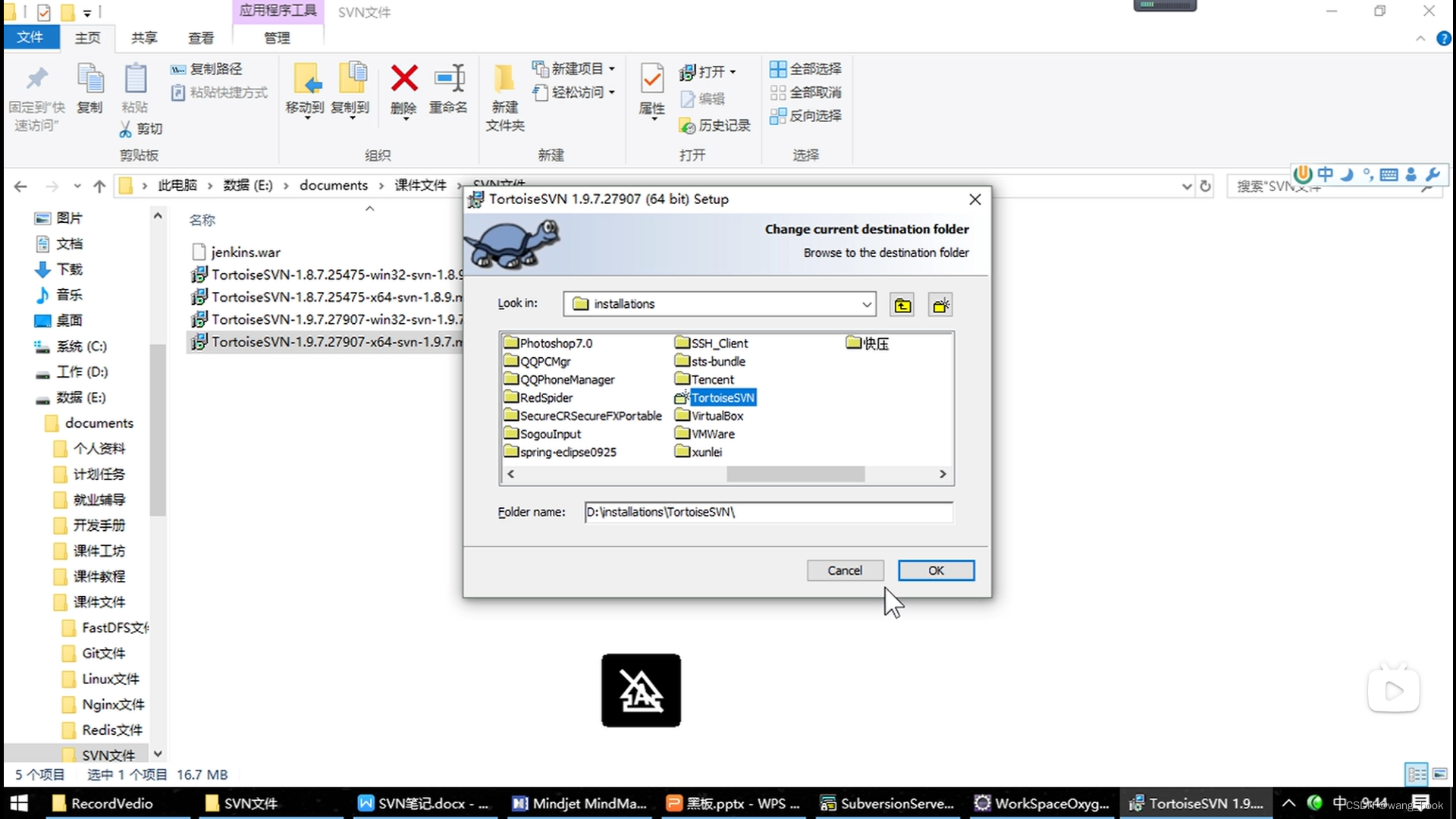Switch to the 查看 ribbon tab
Screen dimensions: 1456x819
pos(201,37)
